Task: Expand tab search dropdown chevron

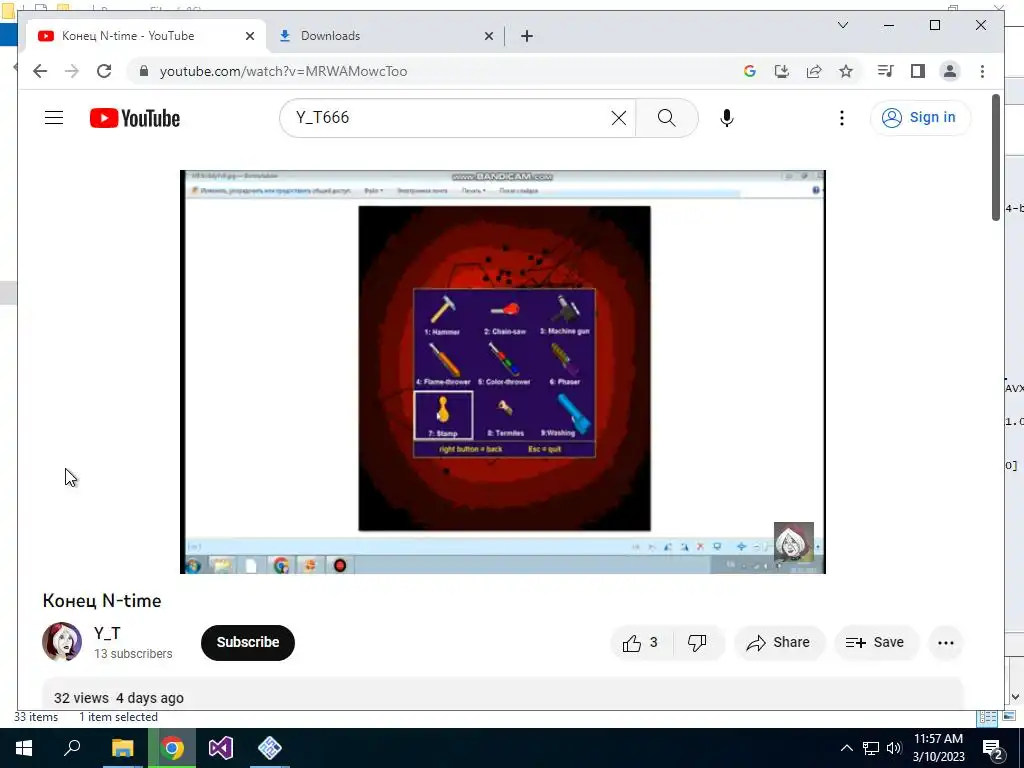Action: click(x=843, y=25)
